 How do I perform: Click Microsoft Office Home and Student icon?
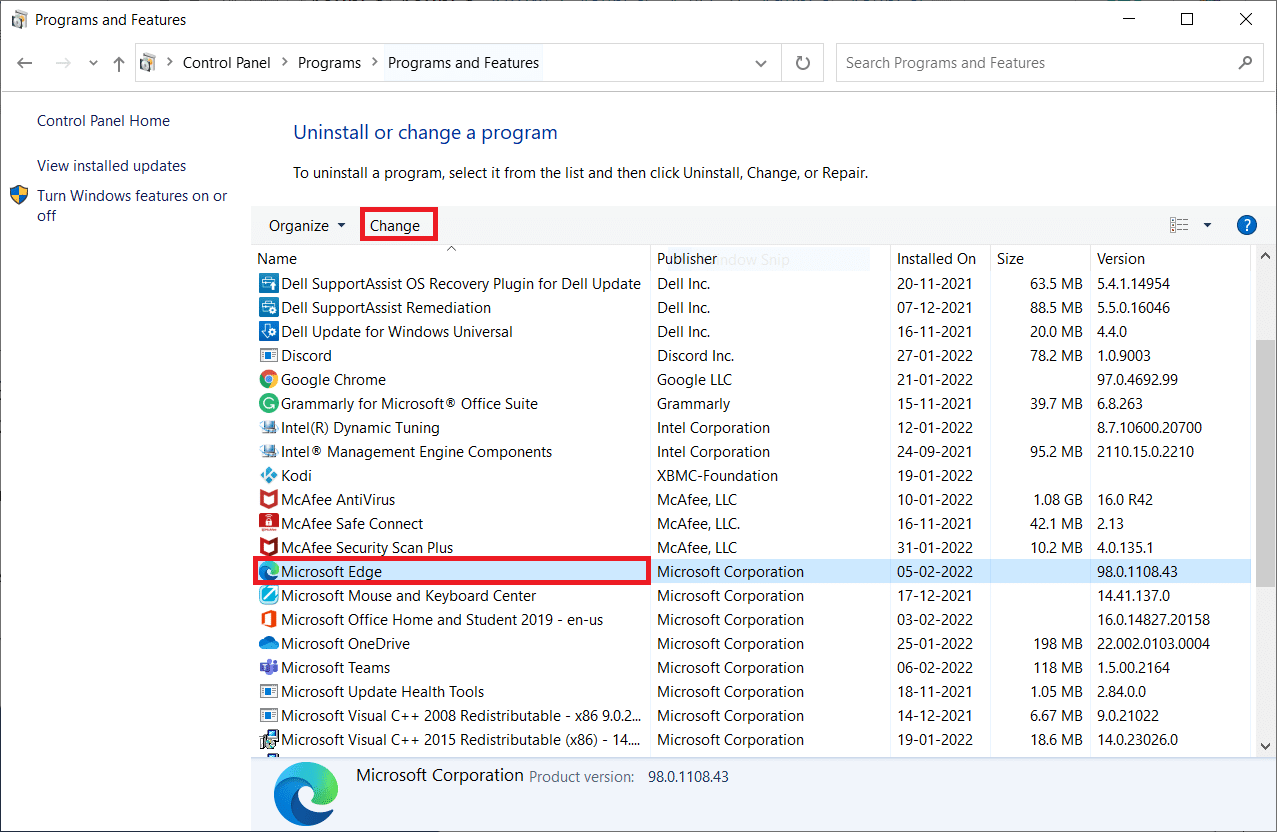(x=268, y=620)
